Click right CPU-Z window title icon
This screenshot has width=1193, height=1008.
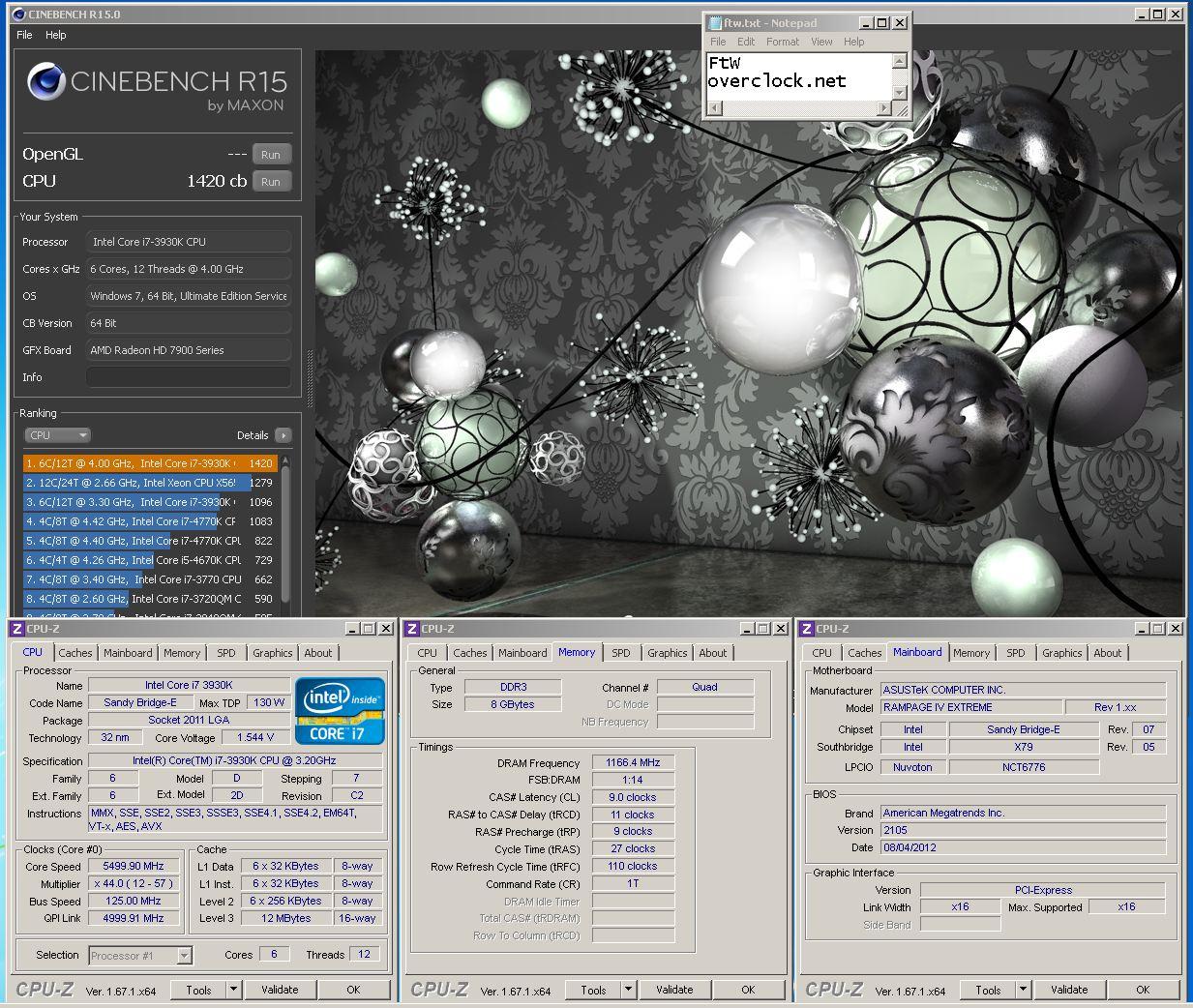[x=806, y=629]
